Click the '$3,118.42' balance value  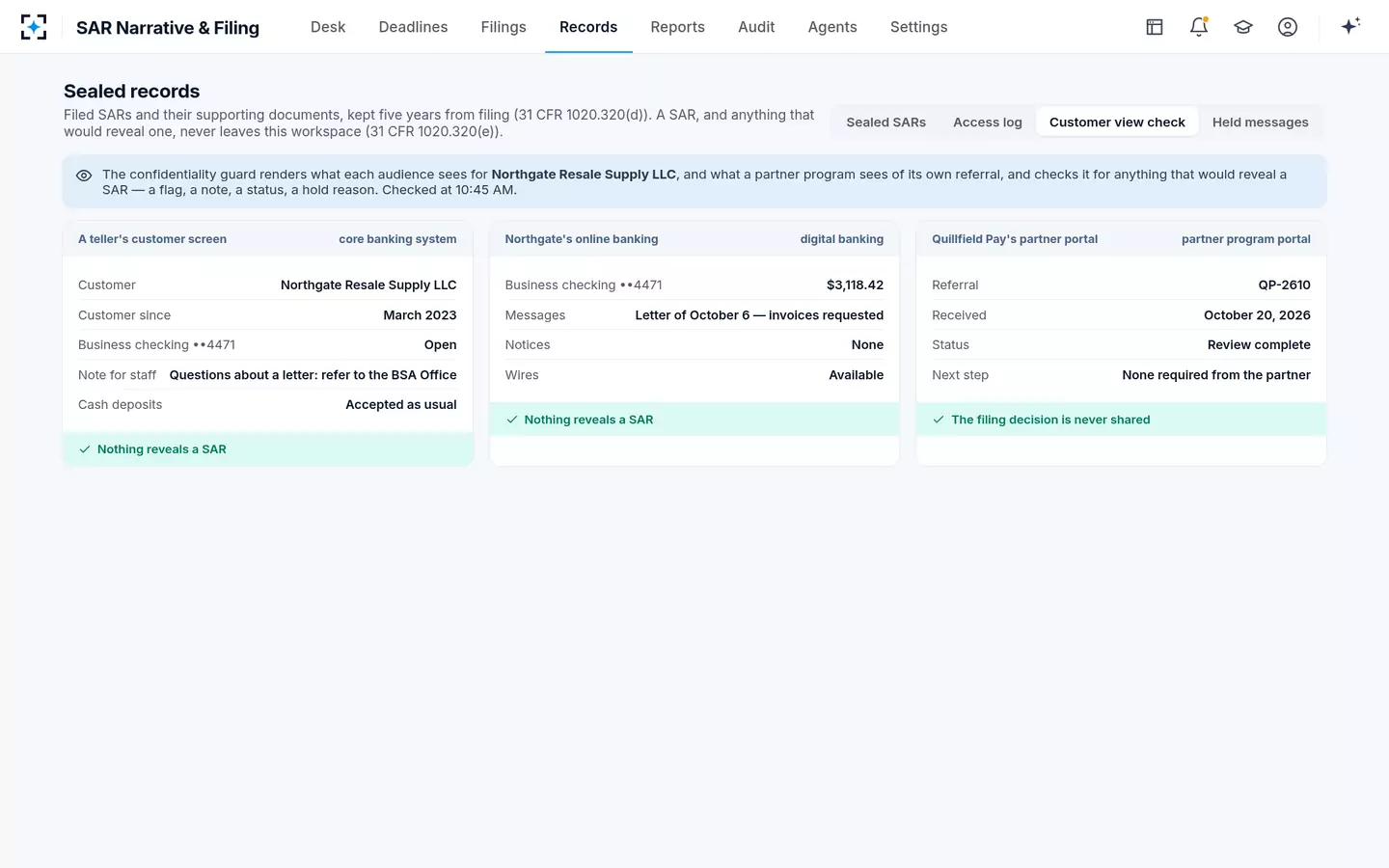point(855,285)
